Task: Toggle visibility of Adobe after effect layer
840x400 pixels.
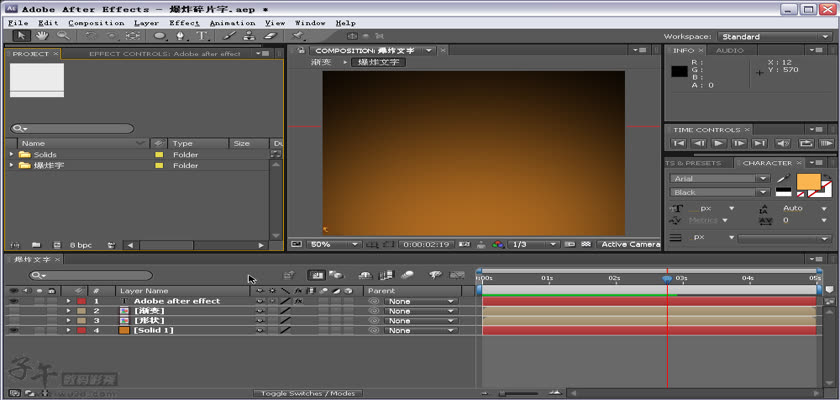Action: [x=13, y=301]
